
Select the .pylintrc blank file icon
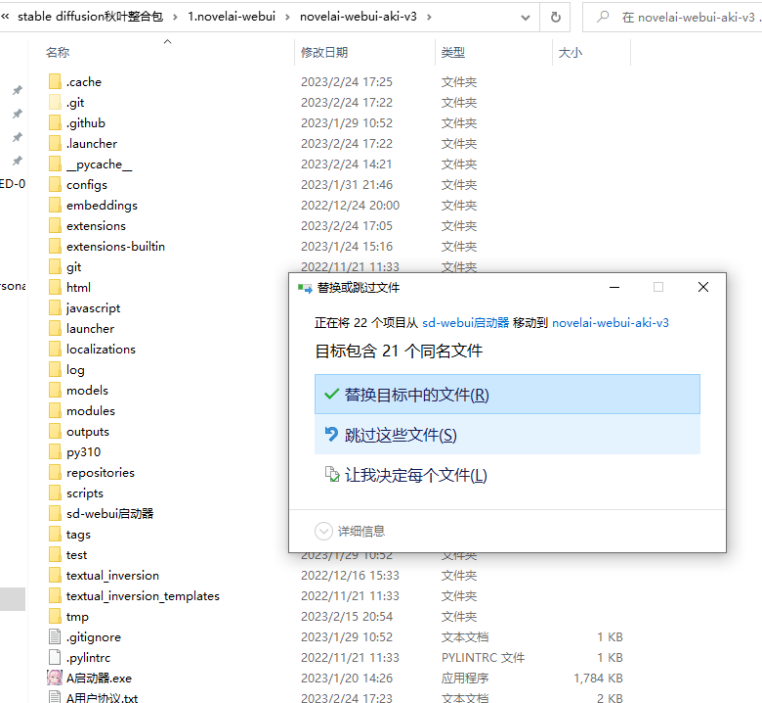[x=55, y=657]
